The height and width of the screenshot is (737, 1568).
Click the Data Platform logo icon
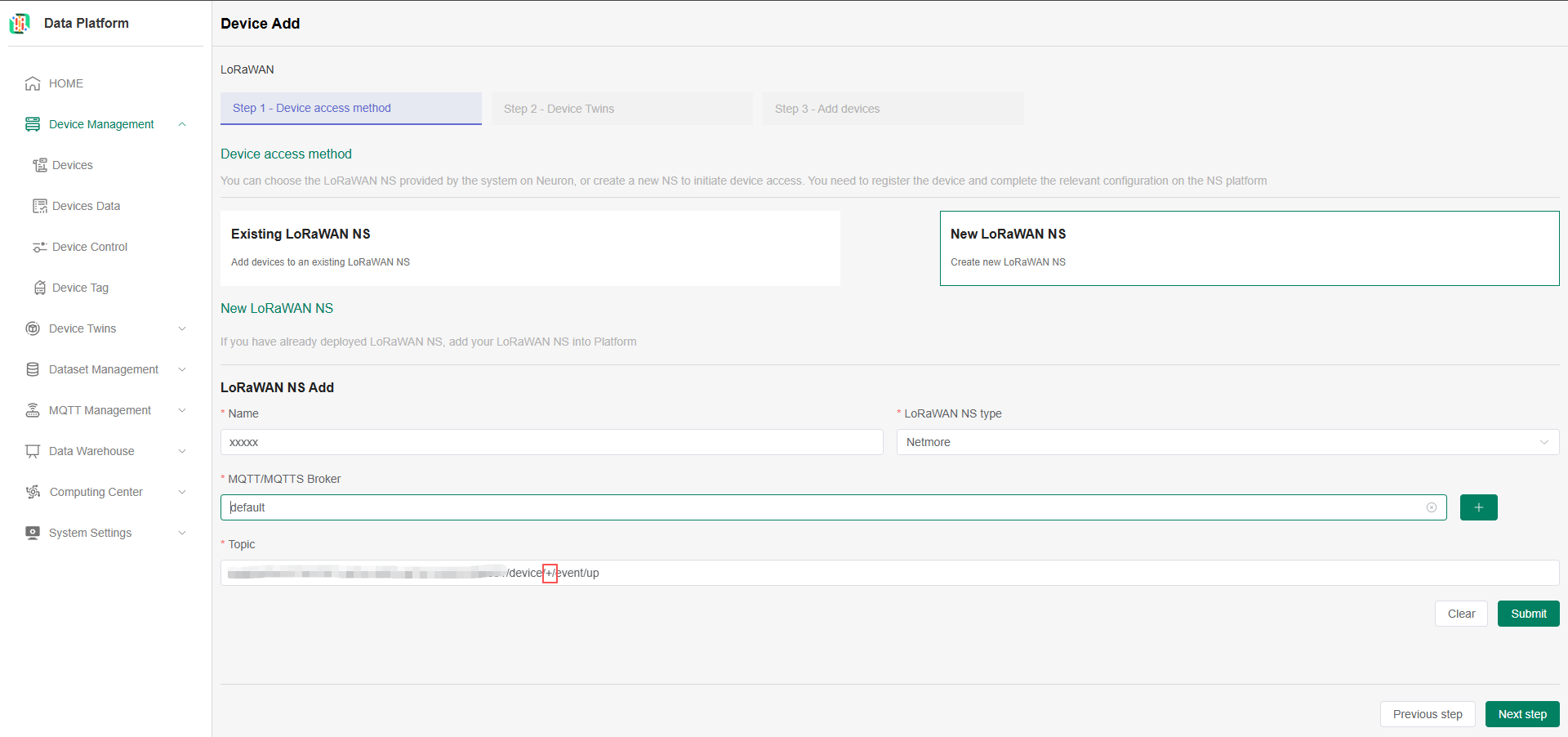point(20,24)
